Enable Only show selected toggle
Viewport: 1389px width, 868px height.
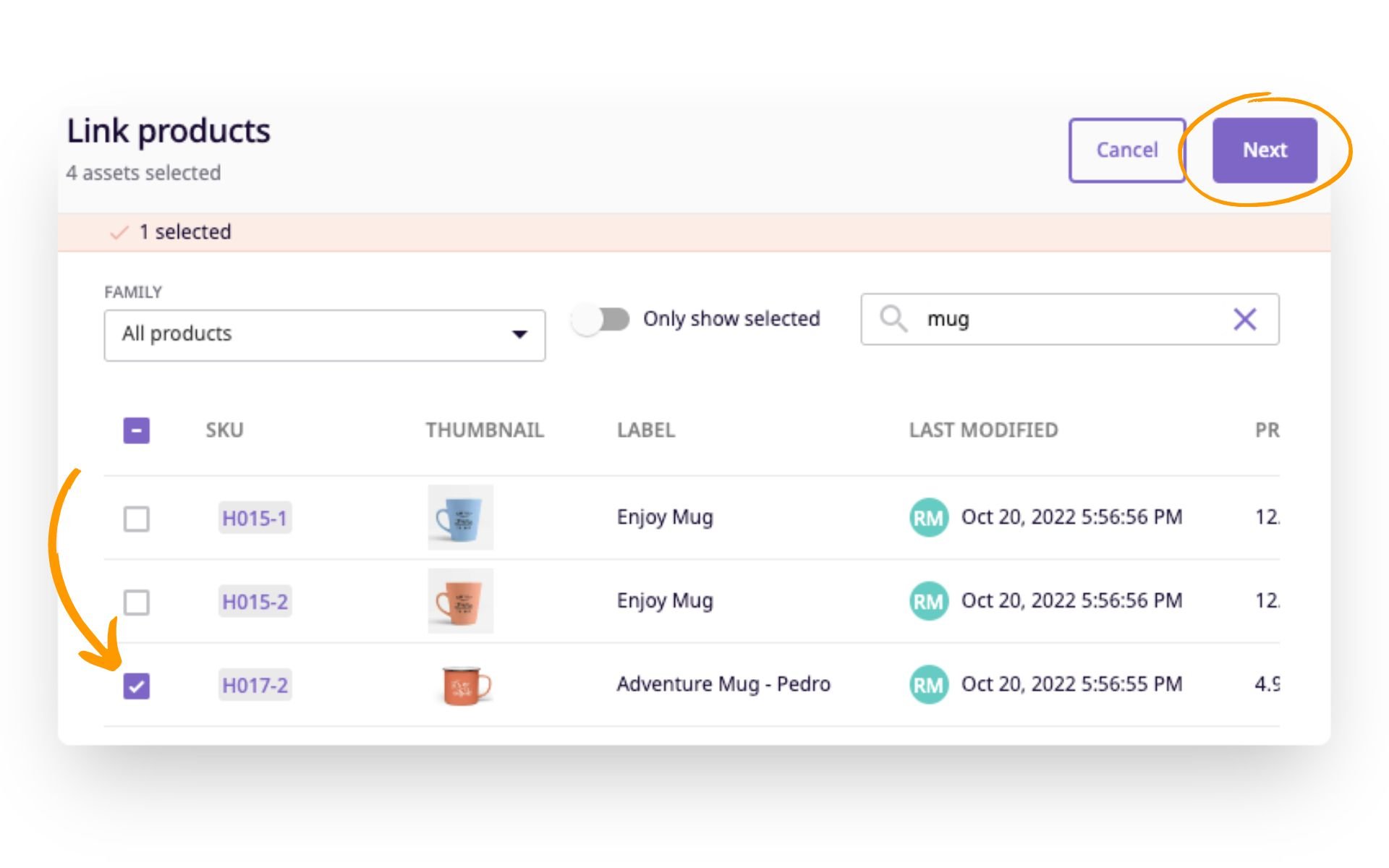[x=600, y=319]
